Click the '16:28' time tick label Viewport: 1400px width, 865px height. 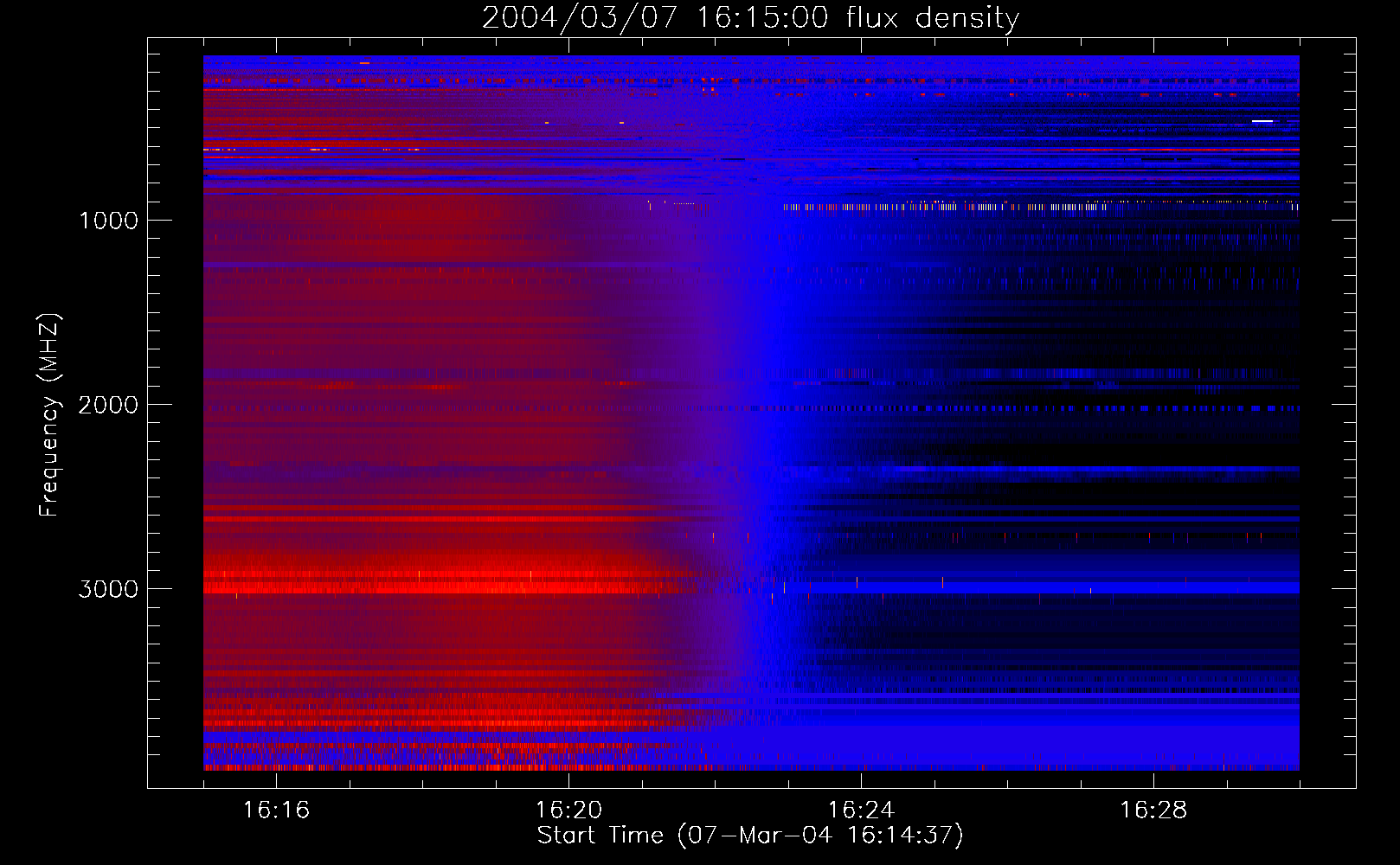(x=1153, y=810)
